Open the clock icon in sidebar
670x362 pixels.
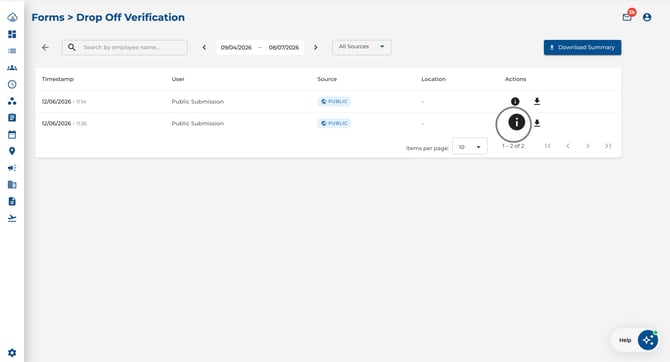(12, 84)
